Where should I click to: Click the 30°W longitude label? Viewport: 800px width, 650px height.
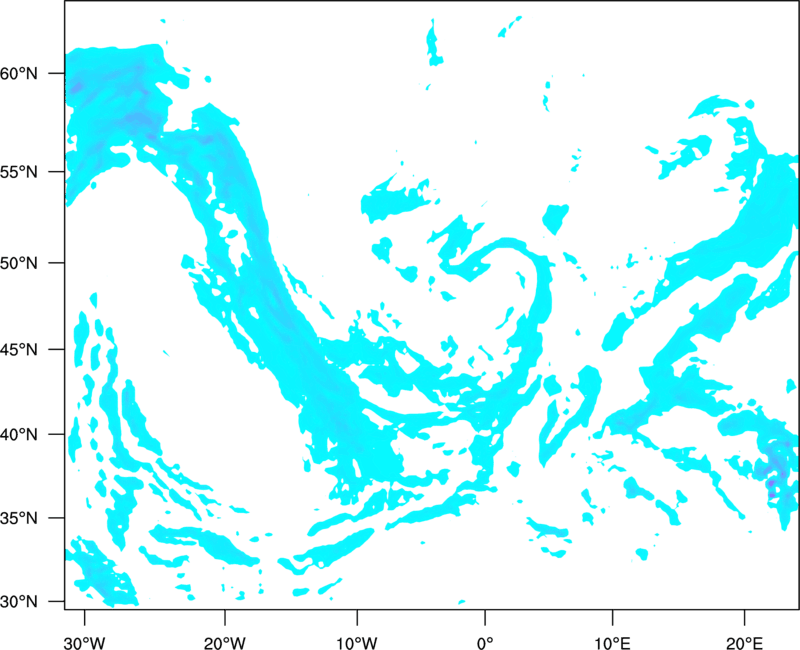point(84,643)
